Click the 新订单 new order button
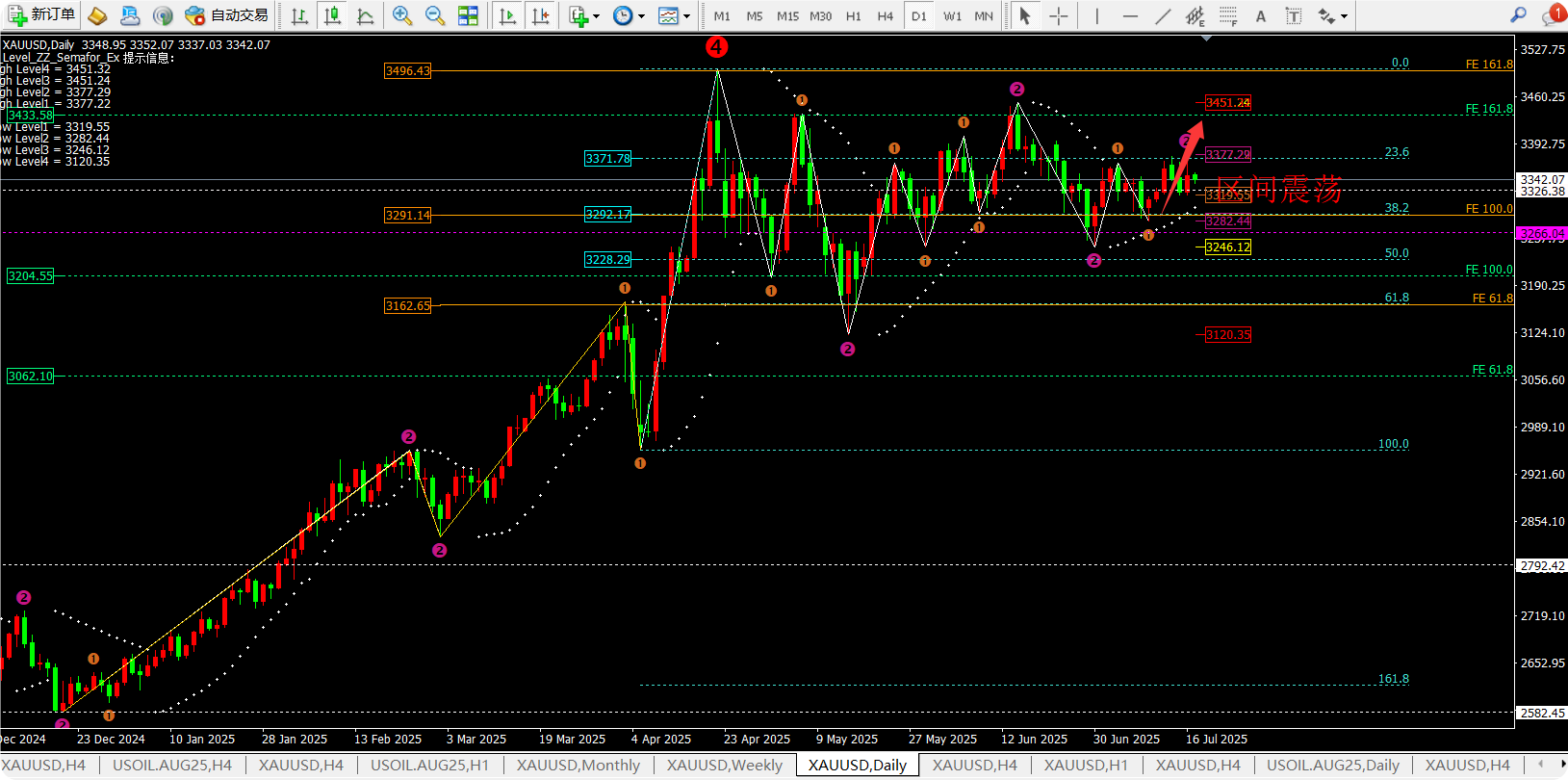The height and width of the screenshot is (780, 1568). (40, 15)
